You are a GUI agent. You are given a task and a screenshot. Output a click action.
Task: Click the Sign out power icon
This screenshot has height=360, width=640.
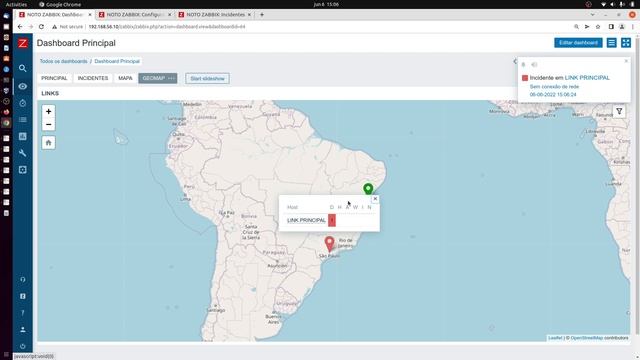coord(23,346)
